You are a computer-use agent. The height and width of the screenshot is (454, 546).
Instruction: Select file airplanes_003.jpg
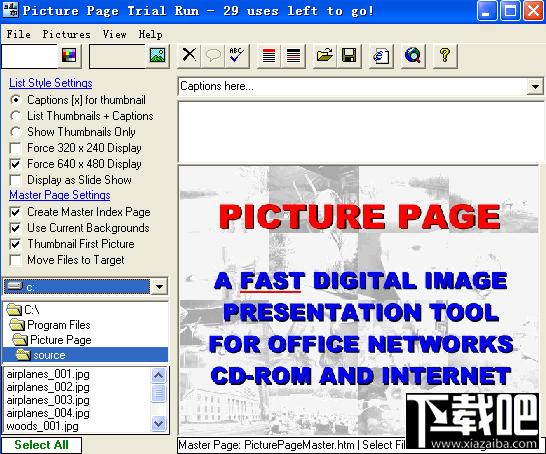coord(48,400)
